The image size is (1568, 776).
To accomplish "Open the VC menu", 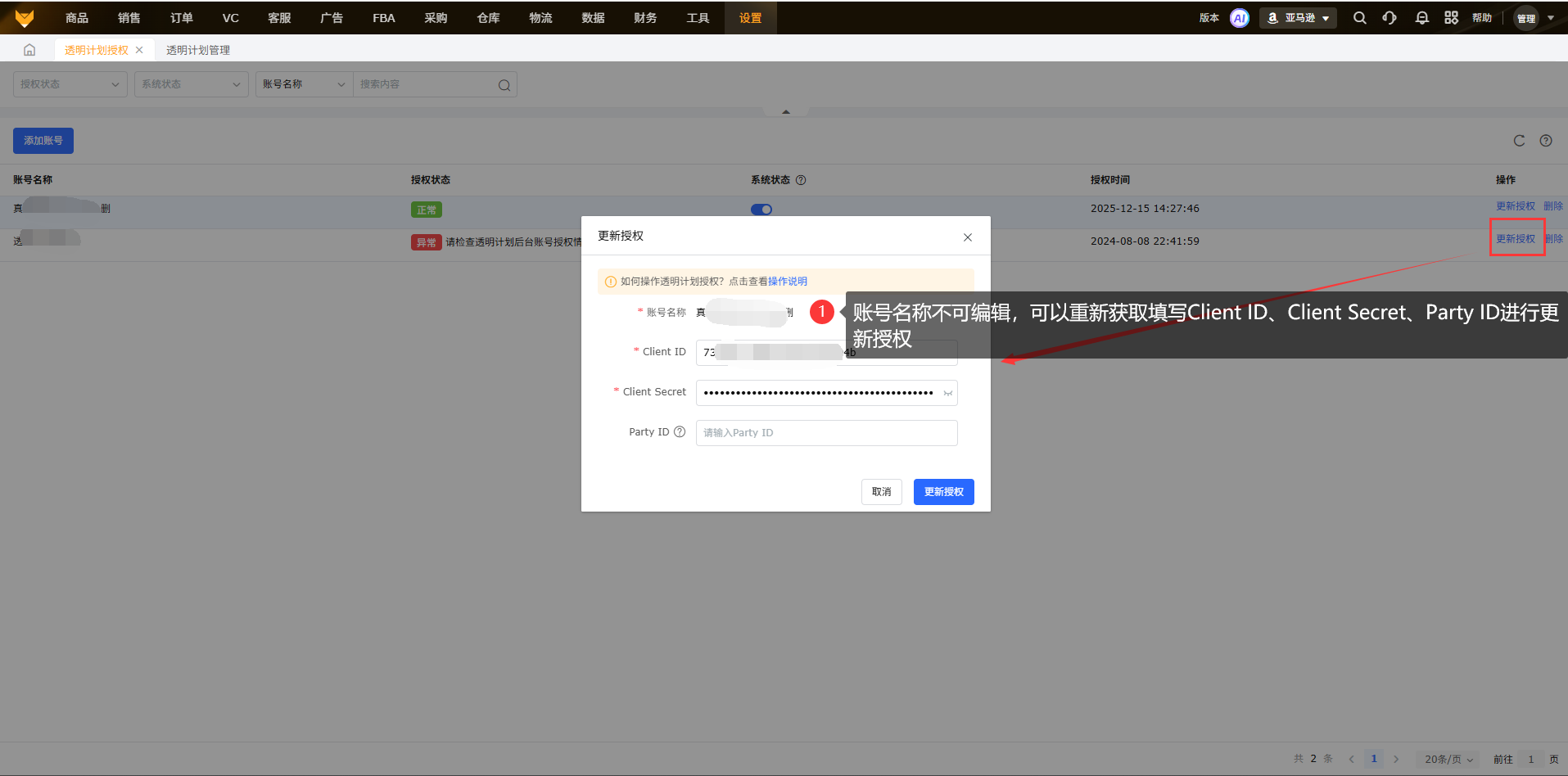I will (x=231, y=18).
